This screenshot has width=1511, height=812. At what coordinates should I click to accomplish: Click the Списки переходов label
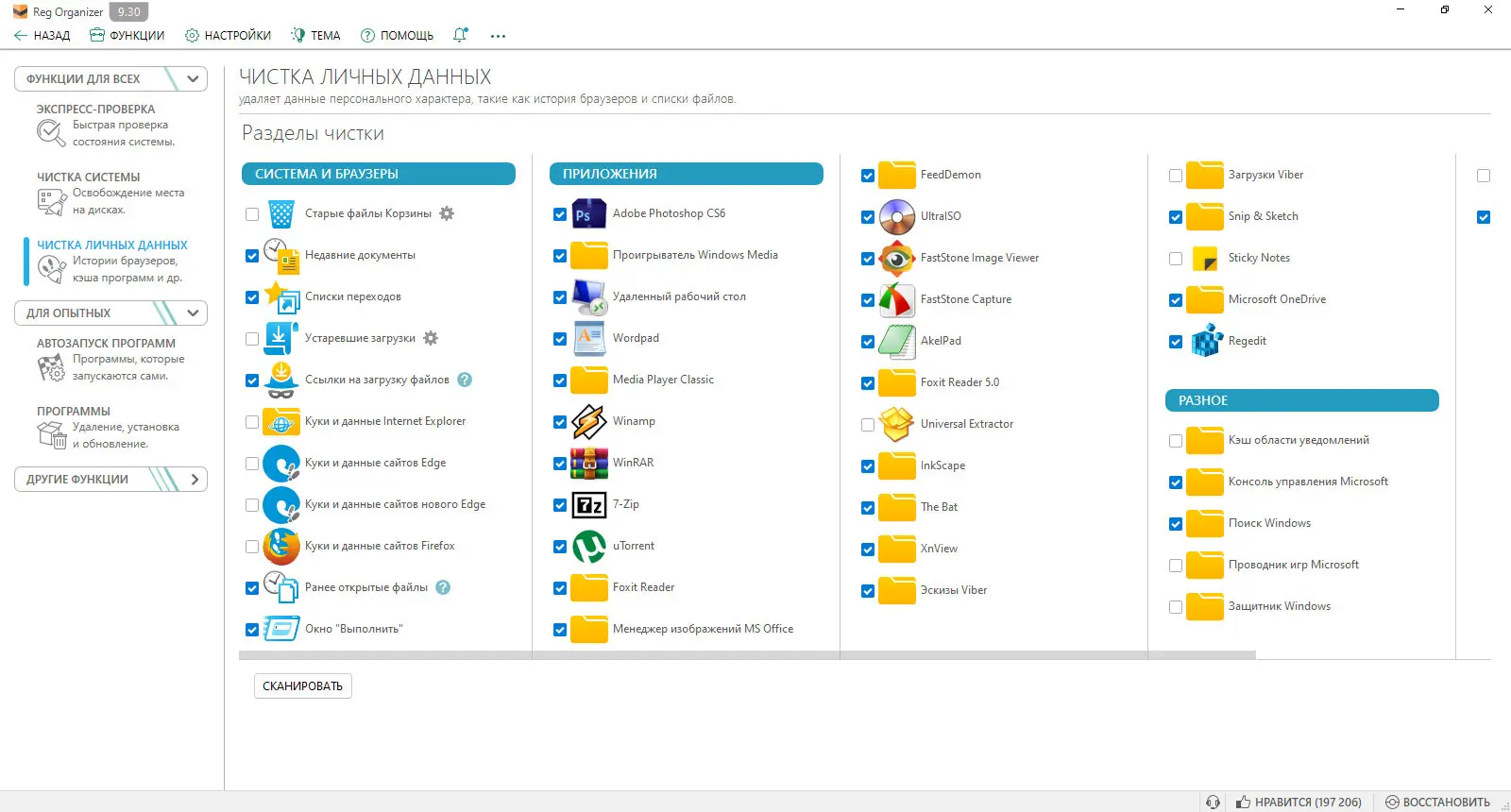(x=353, y=296)
